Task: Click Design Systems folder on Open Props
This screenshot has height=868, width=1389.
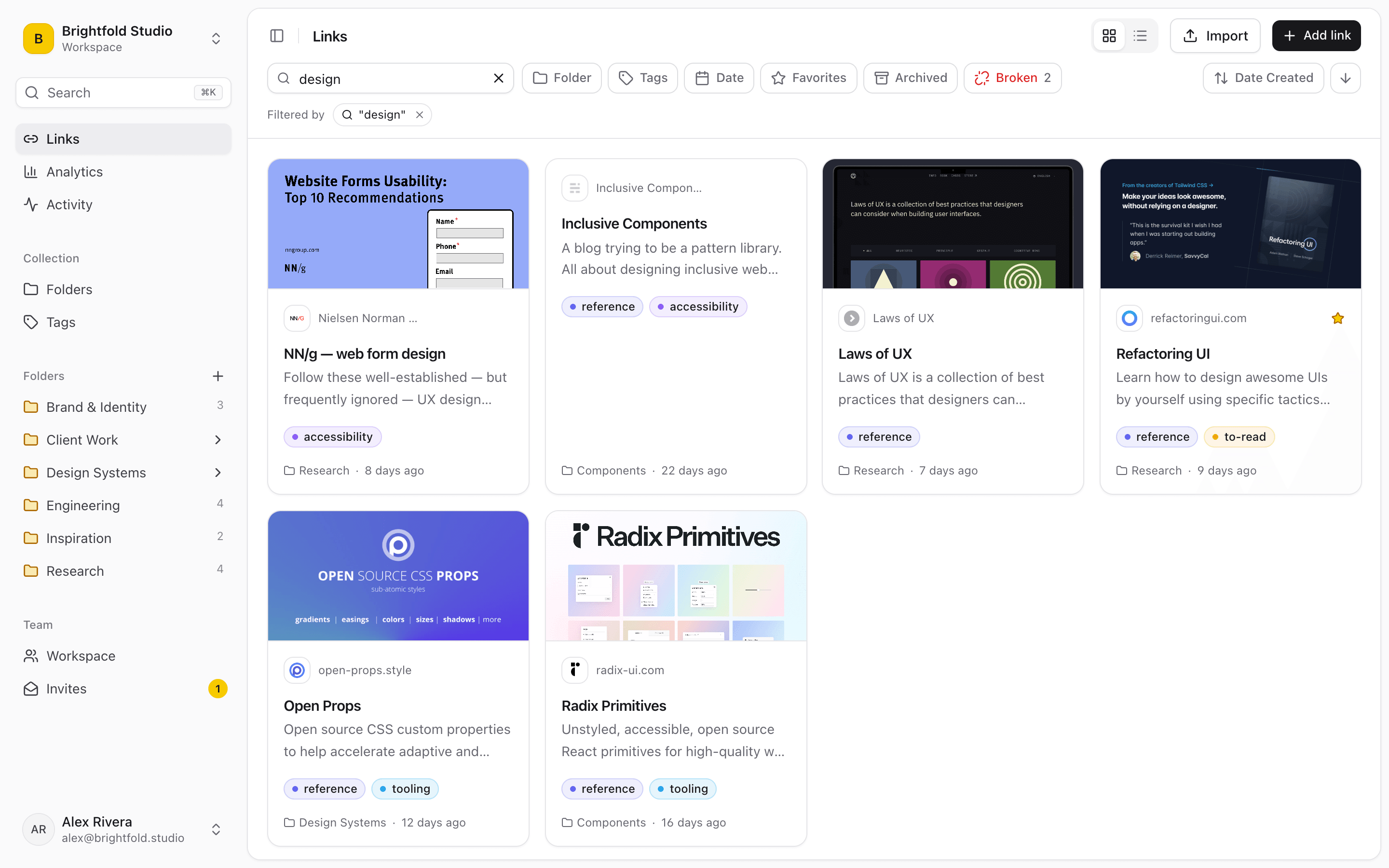Action: [335, 823]
